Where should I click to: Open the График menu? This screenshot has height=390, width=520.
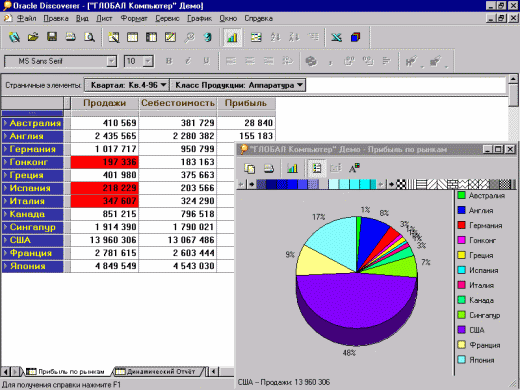[x=199, y=18]
